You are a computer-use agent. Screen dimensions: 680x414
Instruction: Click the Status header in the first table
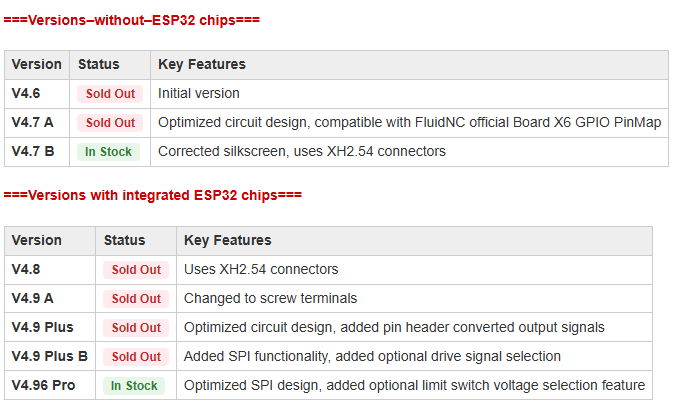pos(98,65)
